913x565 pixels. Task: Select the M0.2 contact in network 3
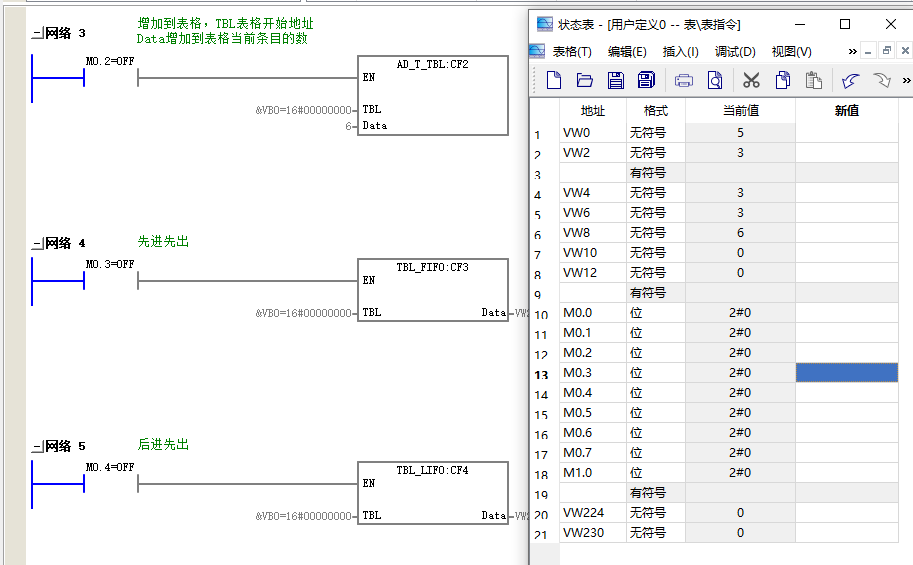tap(111, 77)
